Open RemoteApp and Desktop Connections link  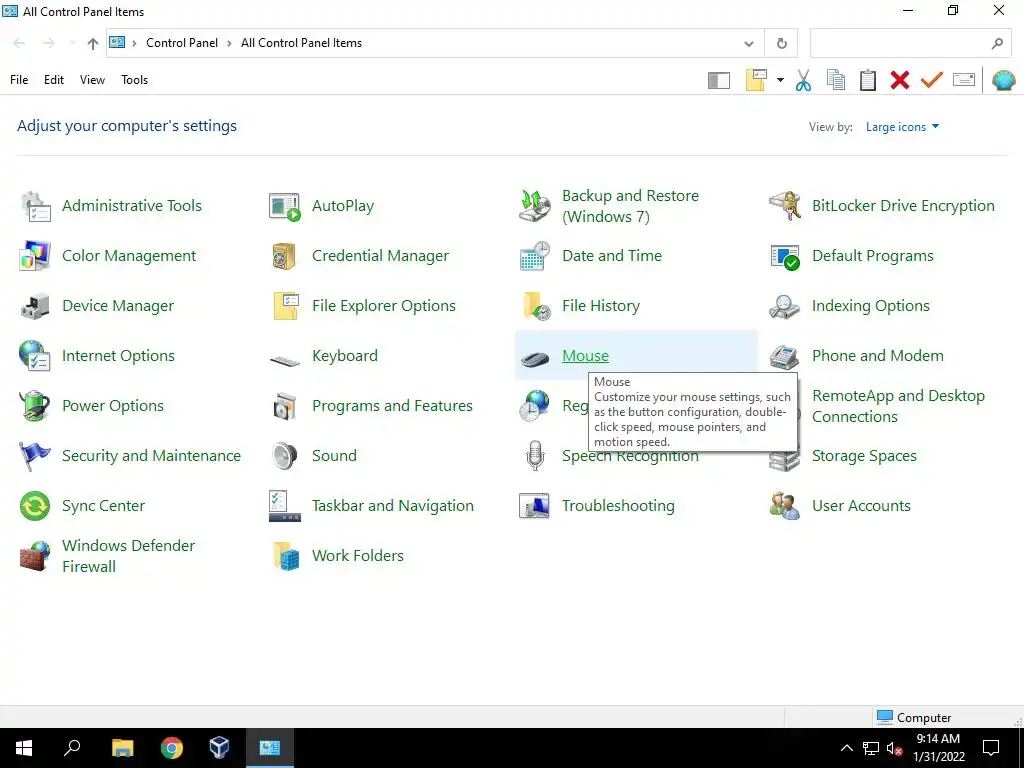(x=898, y=406)
